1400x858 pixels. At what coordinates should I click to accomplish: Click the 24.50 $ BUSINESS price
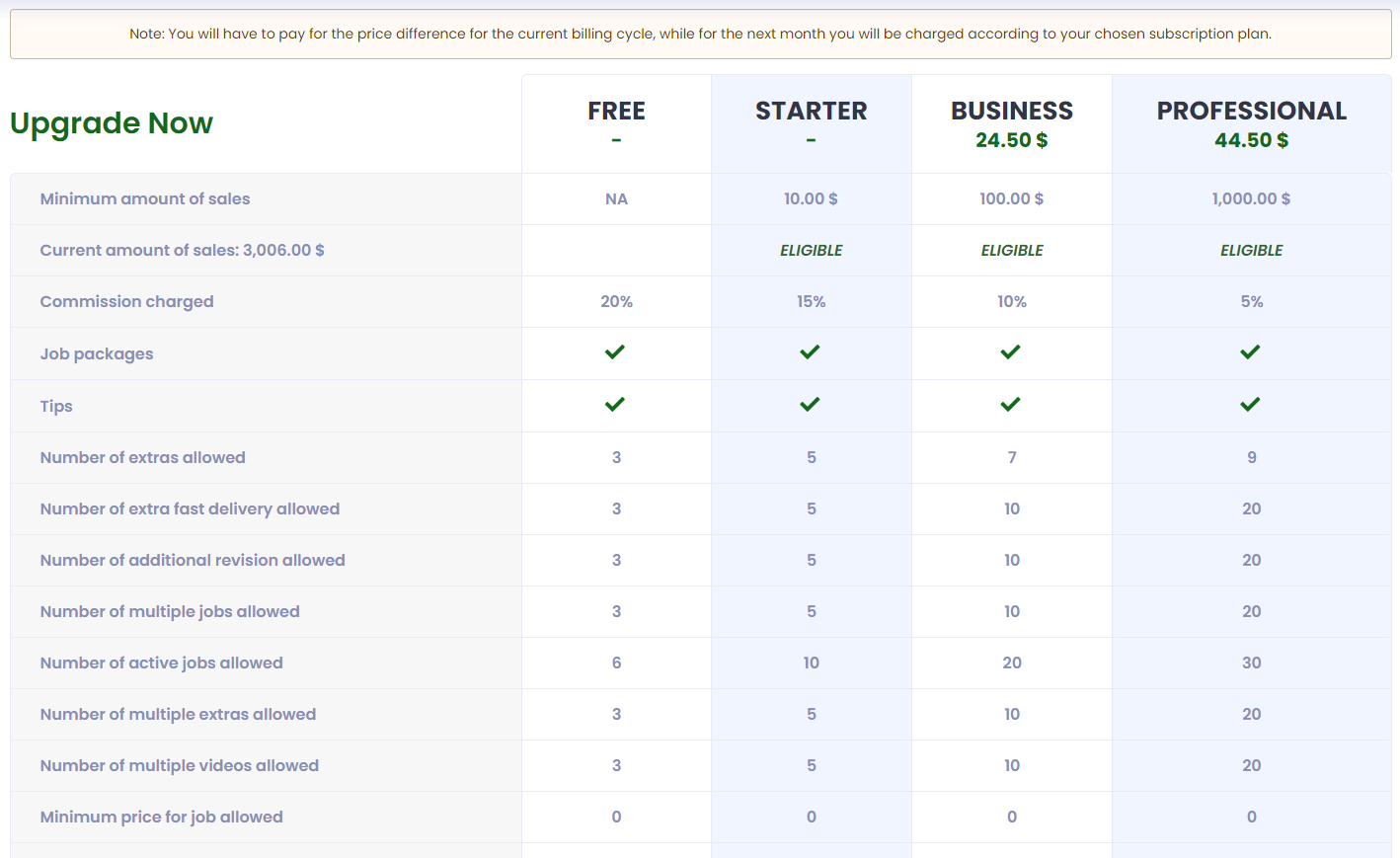(1012, 140)
